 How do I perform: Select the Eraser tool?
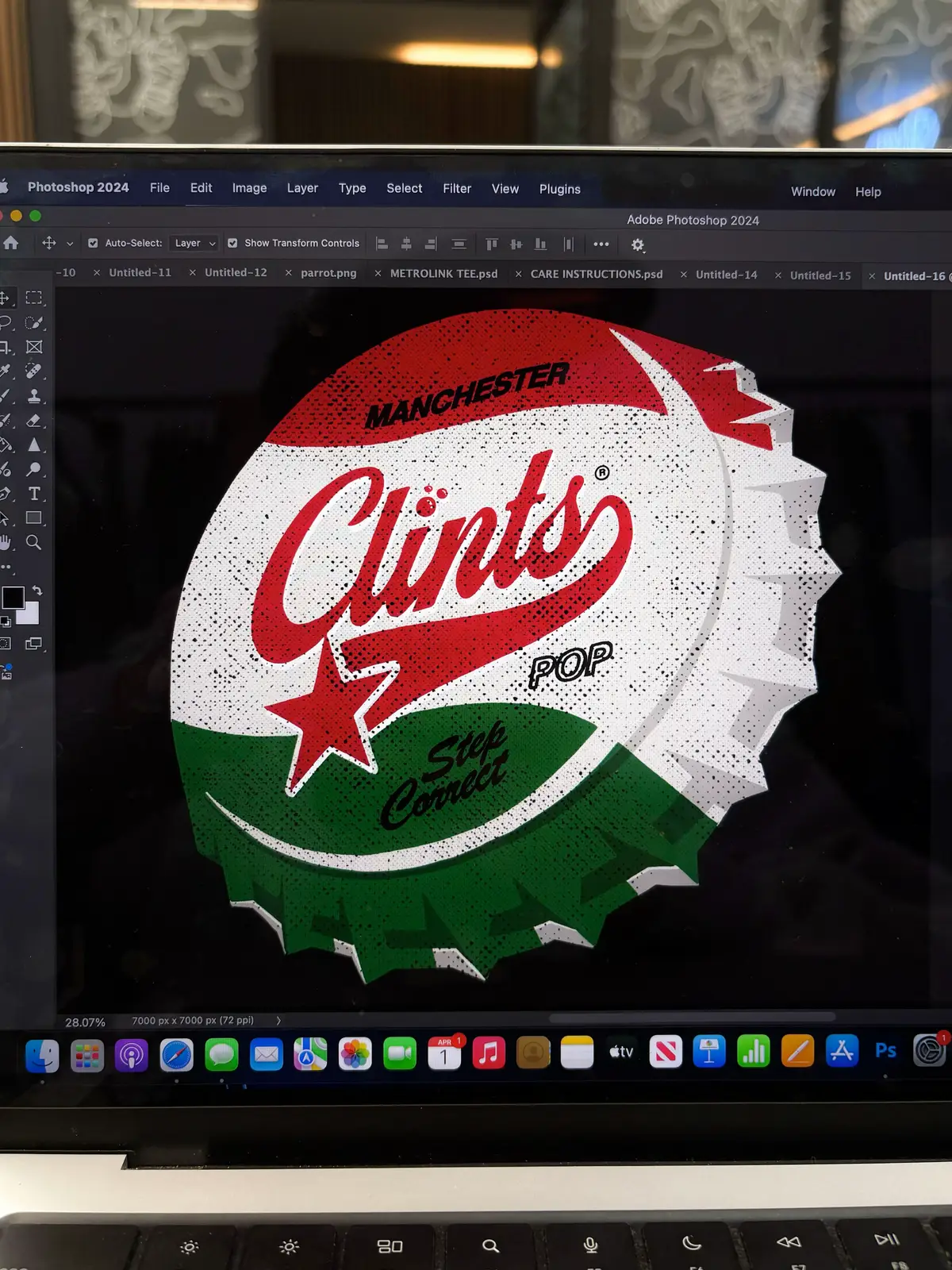(x=34, y=420)
